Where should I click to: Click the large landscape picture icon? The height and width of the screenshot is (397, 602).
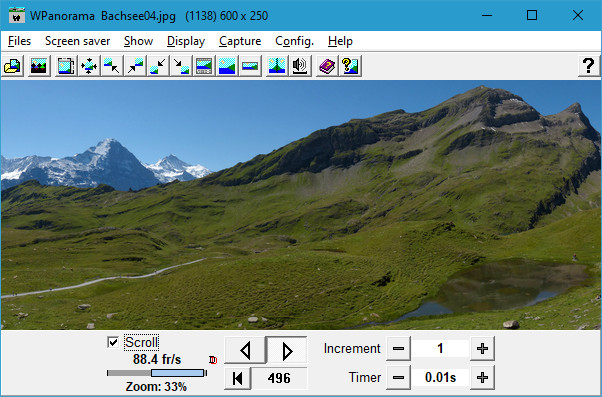tap(227, 66)
